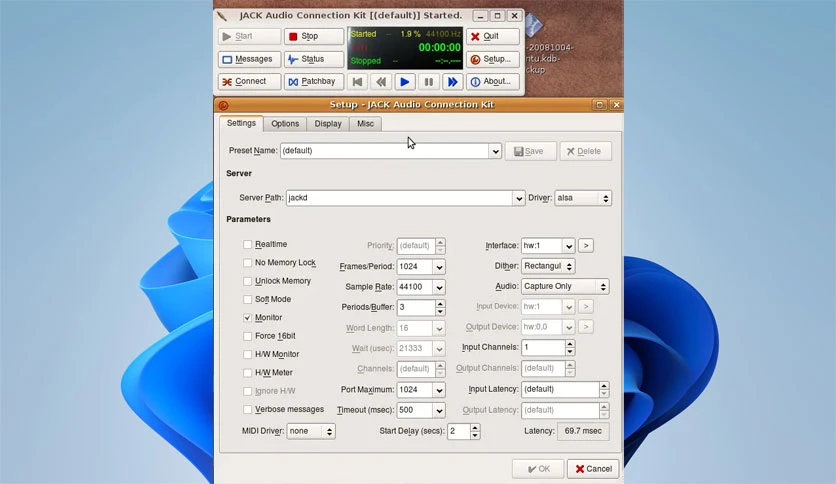This screenshot has width=836, height=484.
Task: Open the MIDI Driver selector
Action: coord(311,431)
